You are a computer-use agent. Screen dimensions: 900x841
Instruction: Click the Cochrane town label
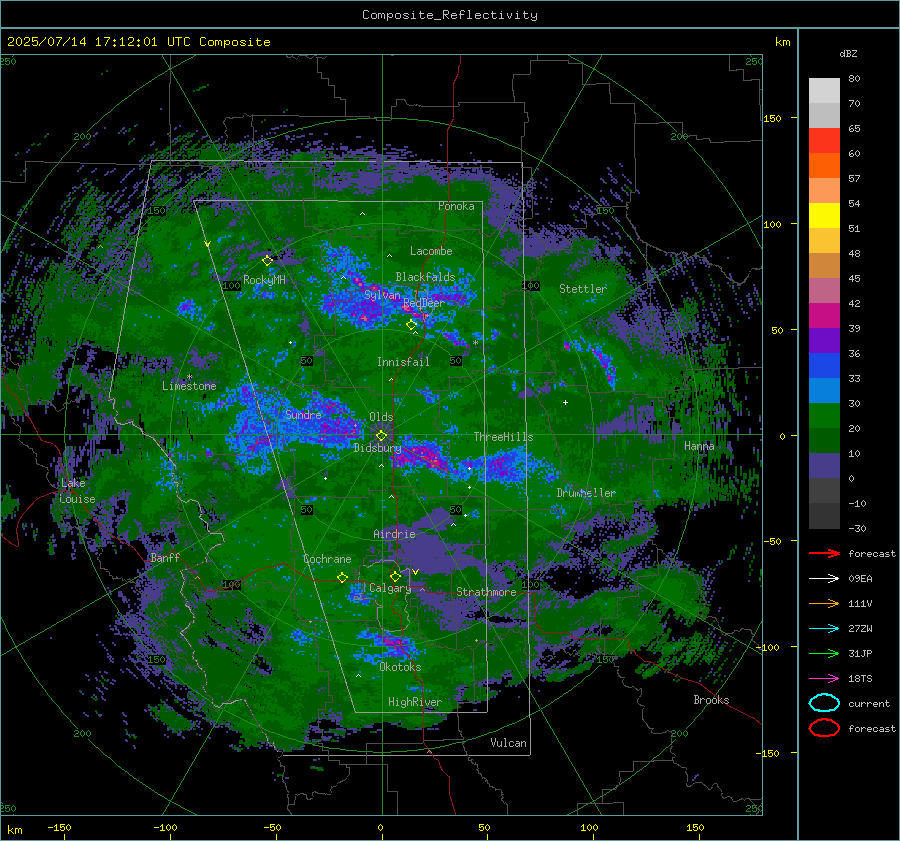point(327,559)
